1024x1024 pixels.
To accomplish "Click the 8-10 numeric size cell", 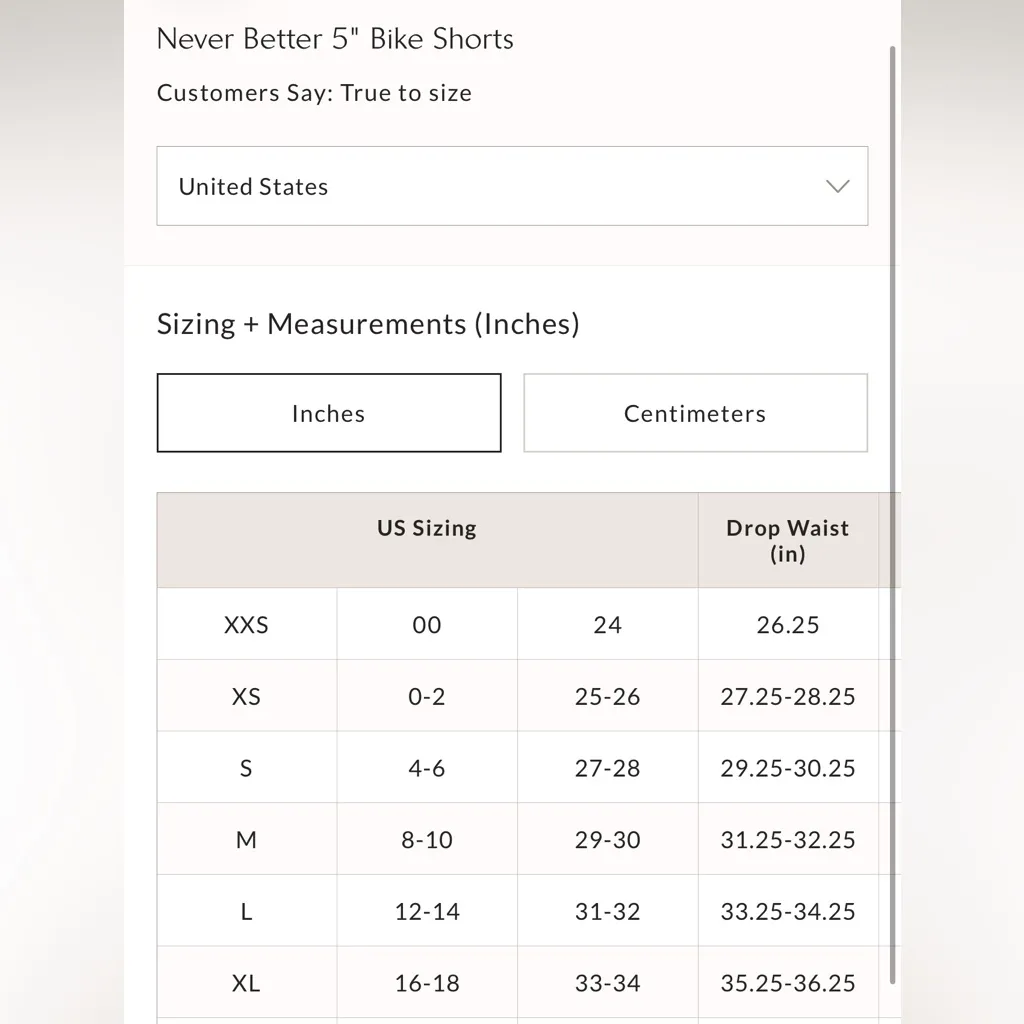I will pos(427,840).
